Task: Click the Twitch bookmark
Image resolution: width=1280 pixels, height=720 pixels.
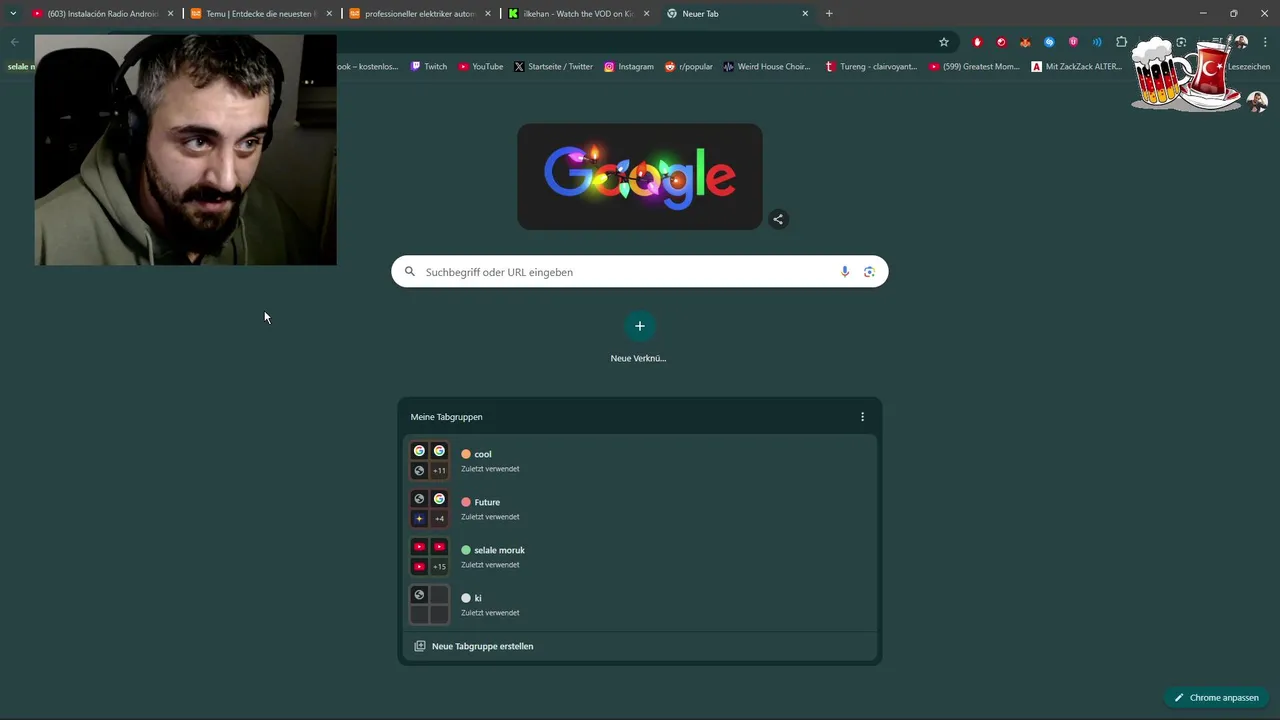Action: [x=429, y=67]
